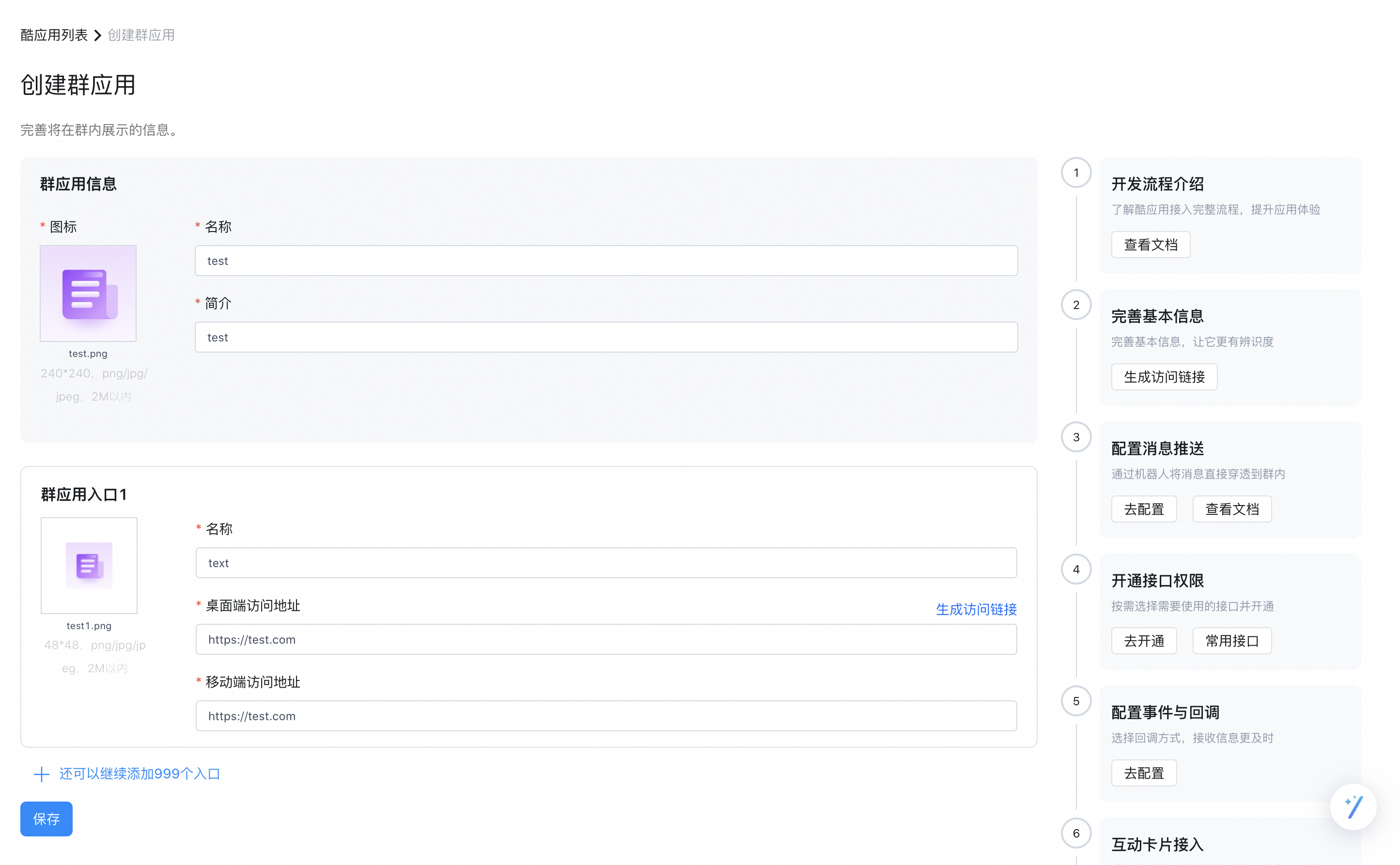Select step 5 circle 配置事件与回调
The image size is (1400, 865).
click(1076, 701)
